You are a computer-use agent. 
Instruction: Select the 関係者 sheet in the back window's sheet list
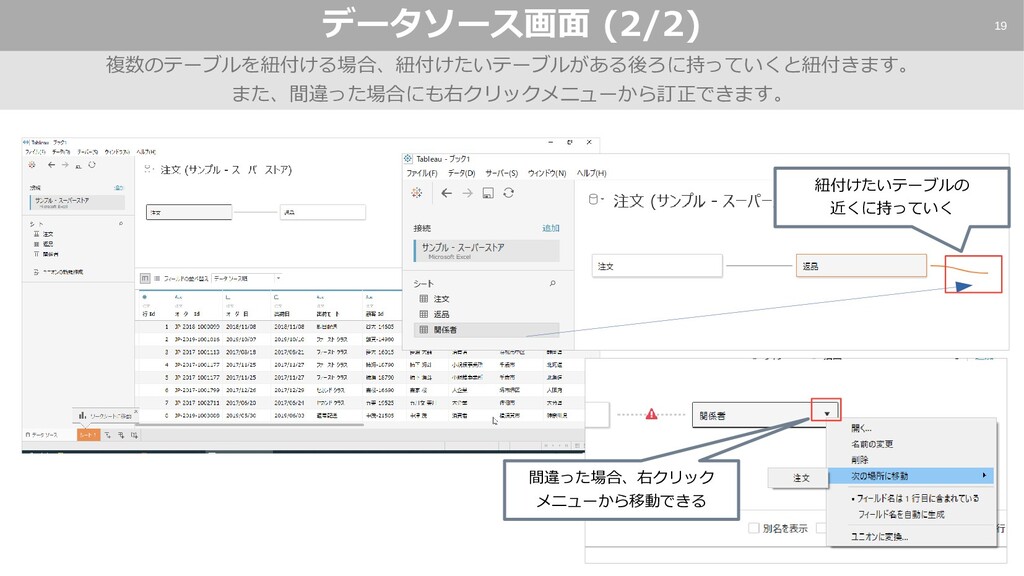[51, 254]
